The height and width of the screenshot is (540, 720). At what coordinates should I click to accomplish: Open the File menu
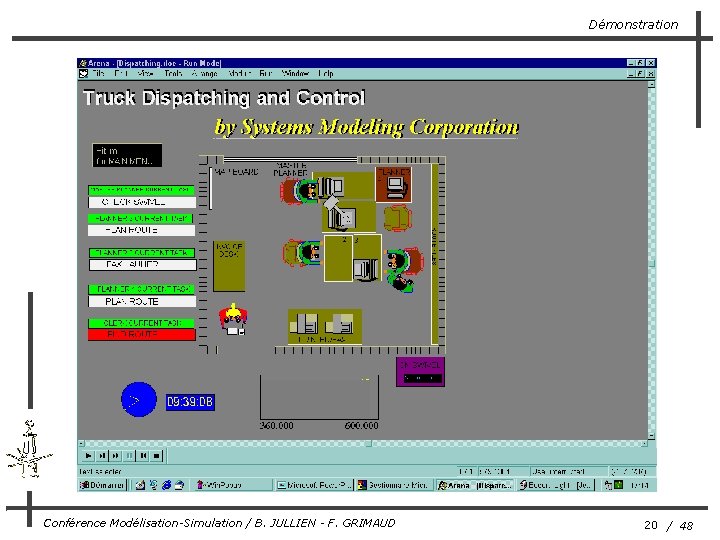click(x=98, y=73)
